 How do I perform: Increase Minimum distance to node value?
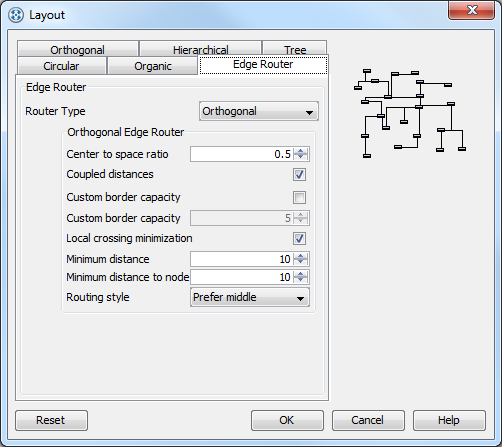(301, 274)
